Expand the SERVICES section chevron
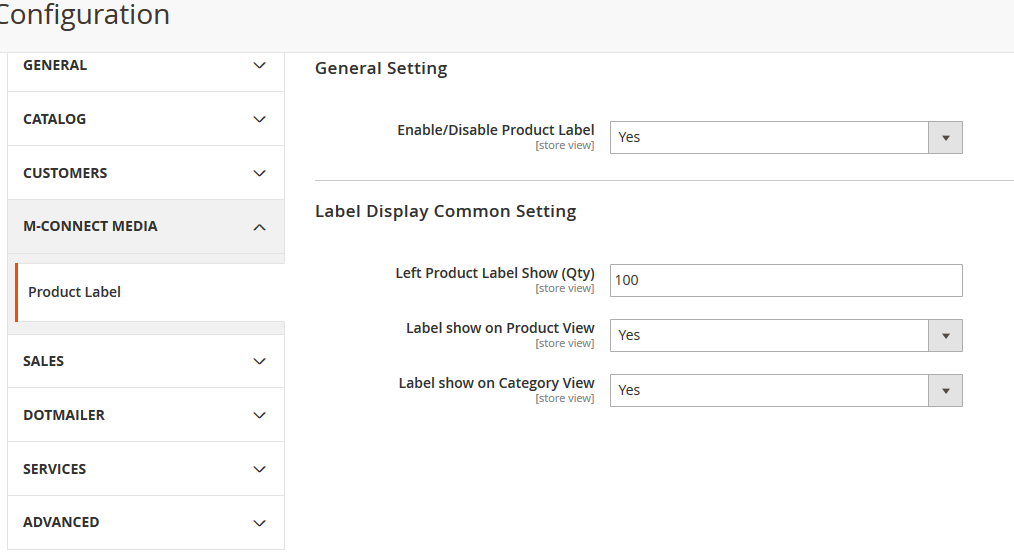 (x=259, y=470)
